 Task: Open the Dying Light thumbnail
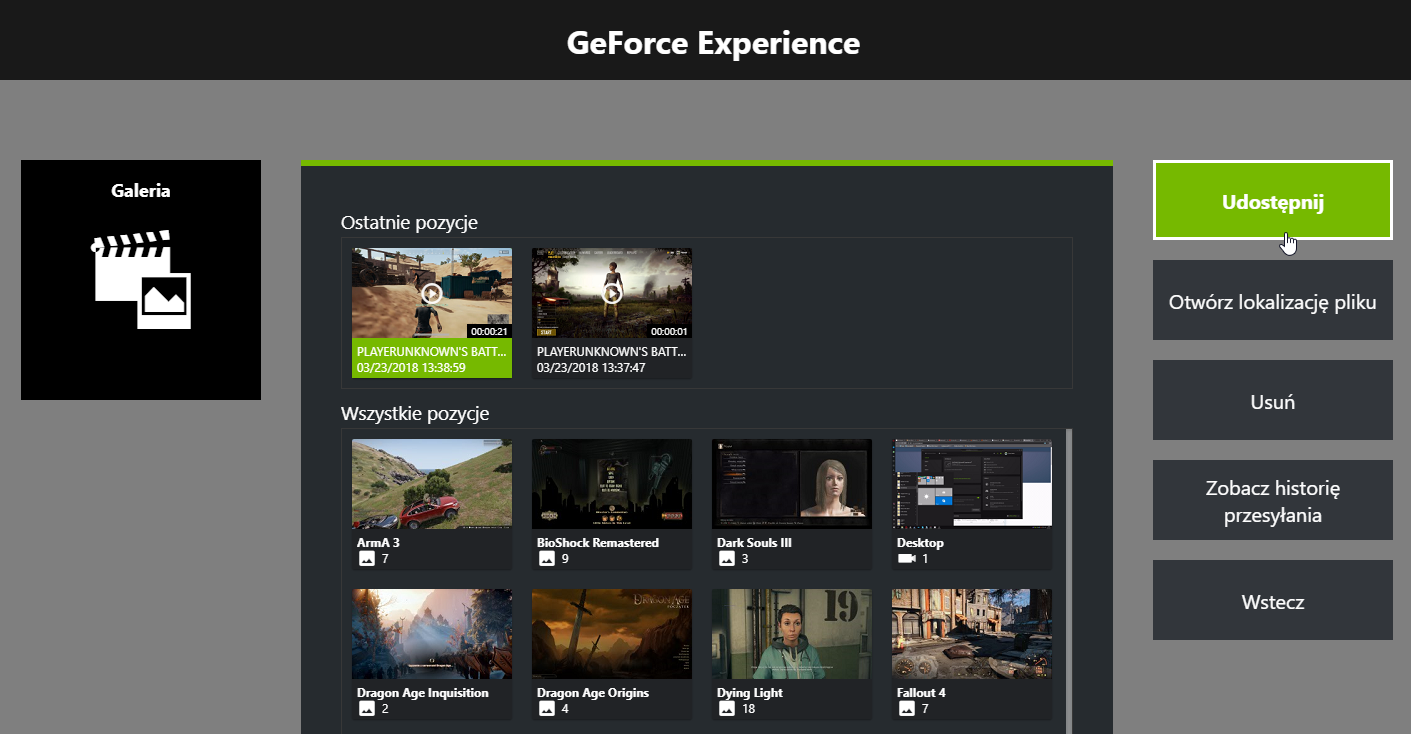point(791,634)
